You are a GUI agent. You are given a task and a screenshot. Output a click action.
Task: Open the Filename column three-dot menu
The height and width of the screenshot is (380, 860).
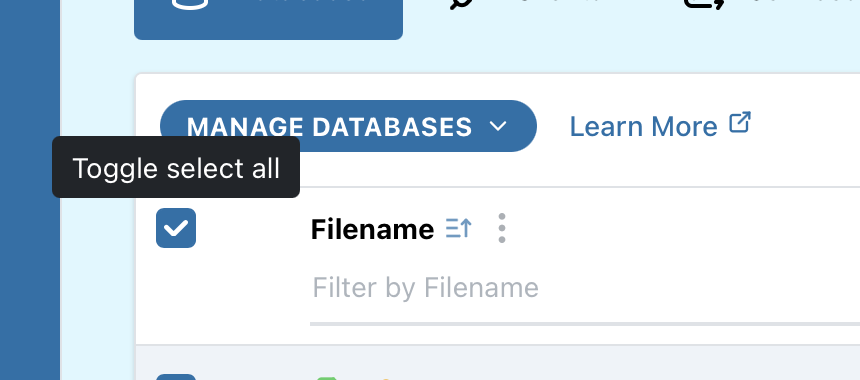[x=501, y=228]
